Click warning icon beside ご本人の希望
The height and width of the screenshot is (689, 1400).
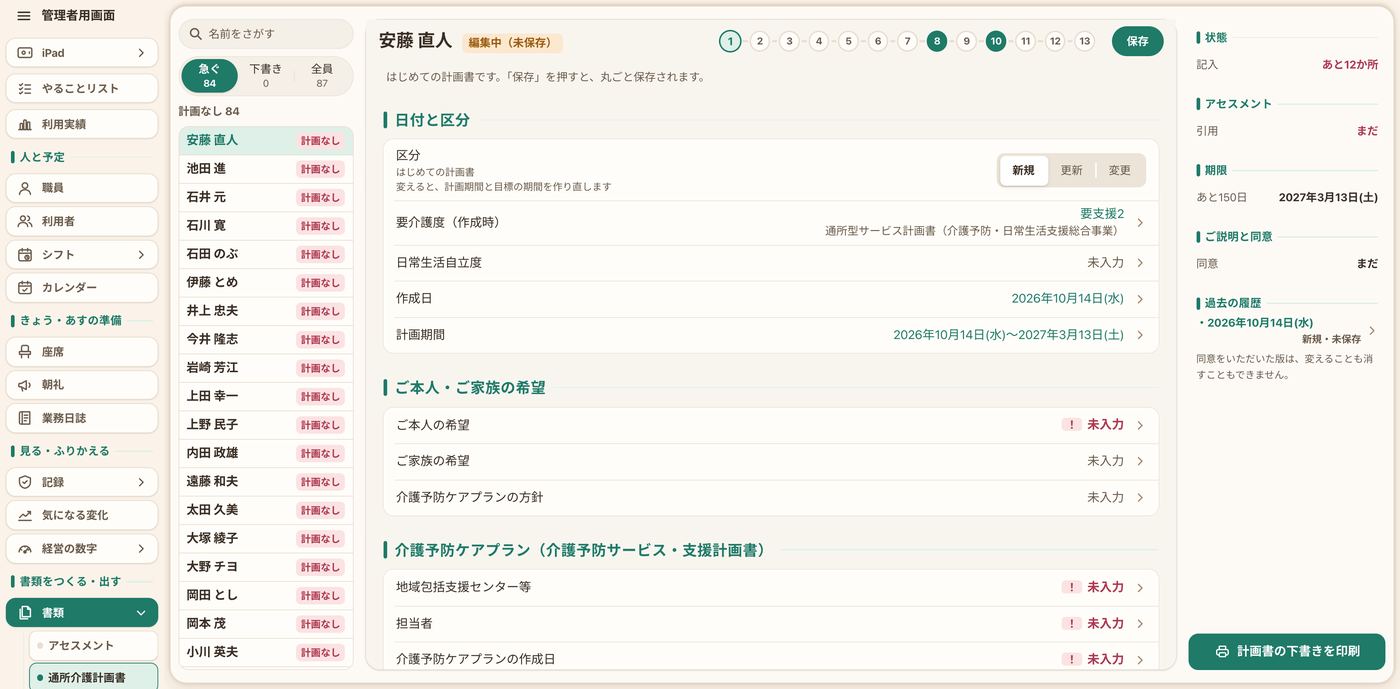point(1072,425)
